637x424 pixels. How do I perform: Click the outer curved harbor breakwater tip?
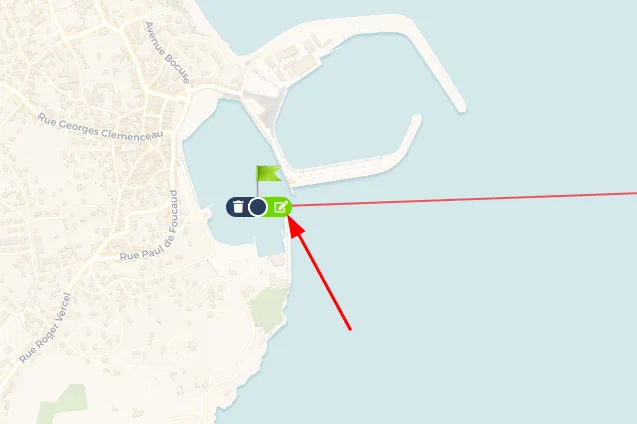461,108
